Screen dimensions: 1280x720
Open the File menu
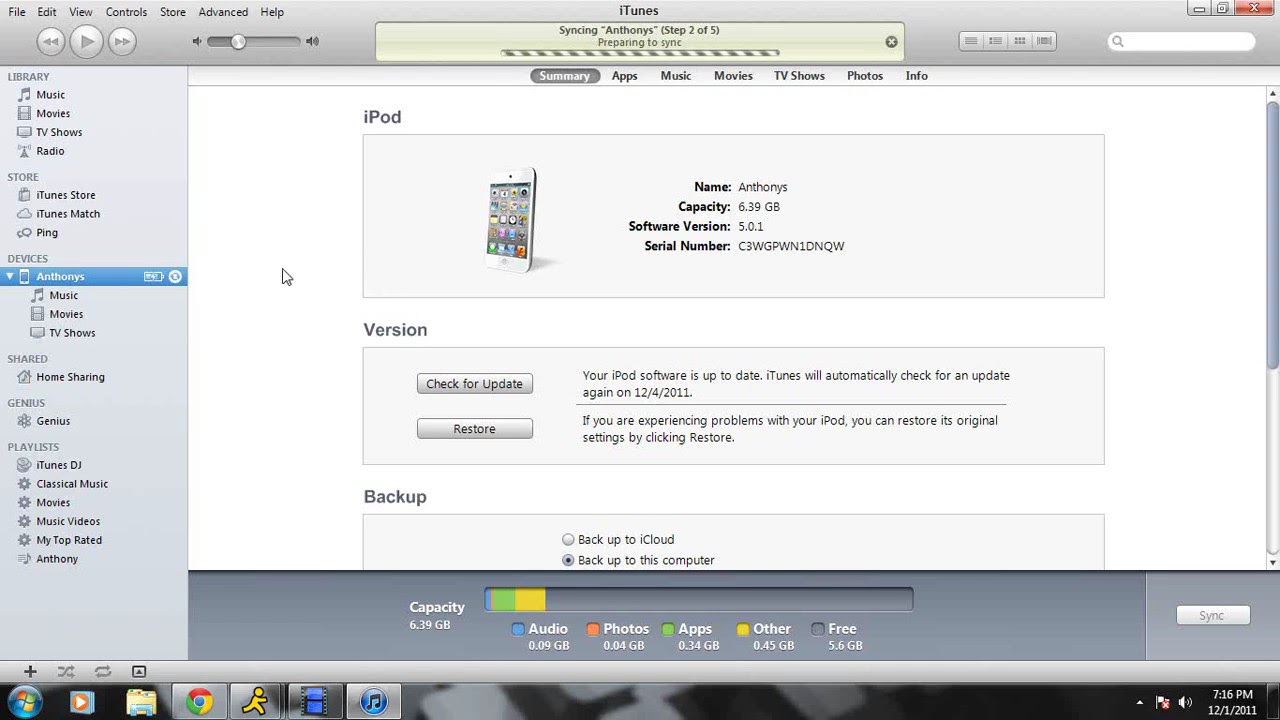(17, 12)
